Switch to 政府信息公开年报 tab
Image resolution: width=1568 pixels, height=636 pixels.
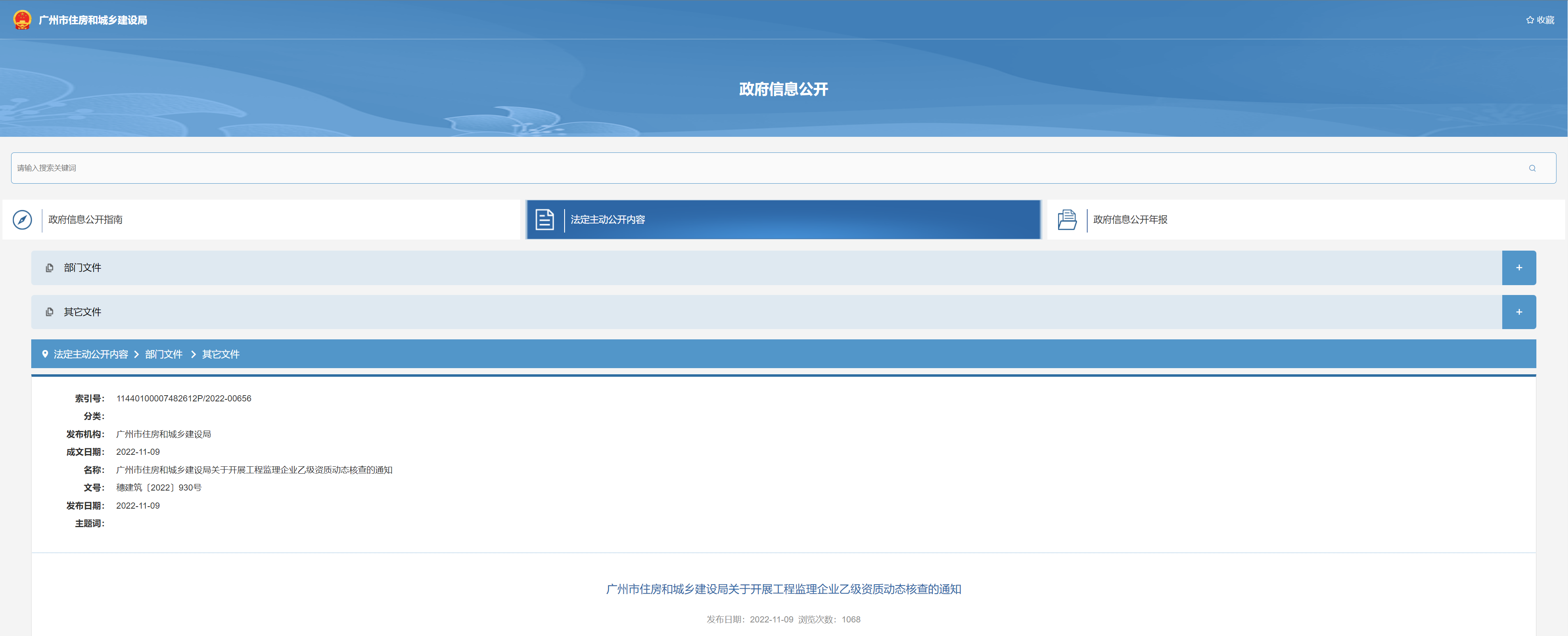[x=1130, y=220]
